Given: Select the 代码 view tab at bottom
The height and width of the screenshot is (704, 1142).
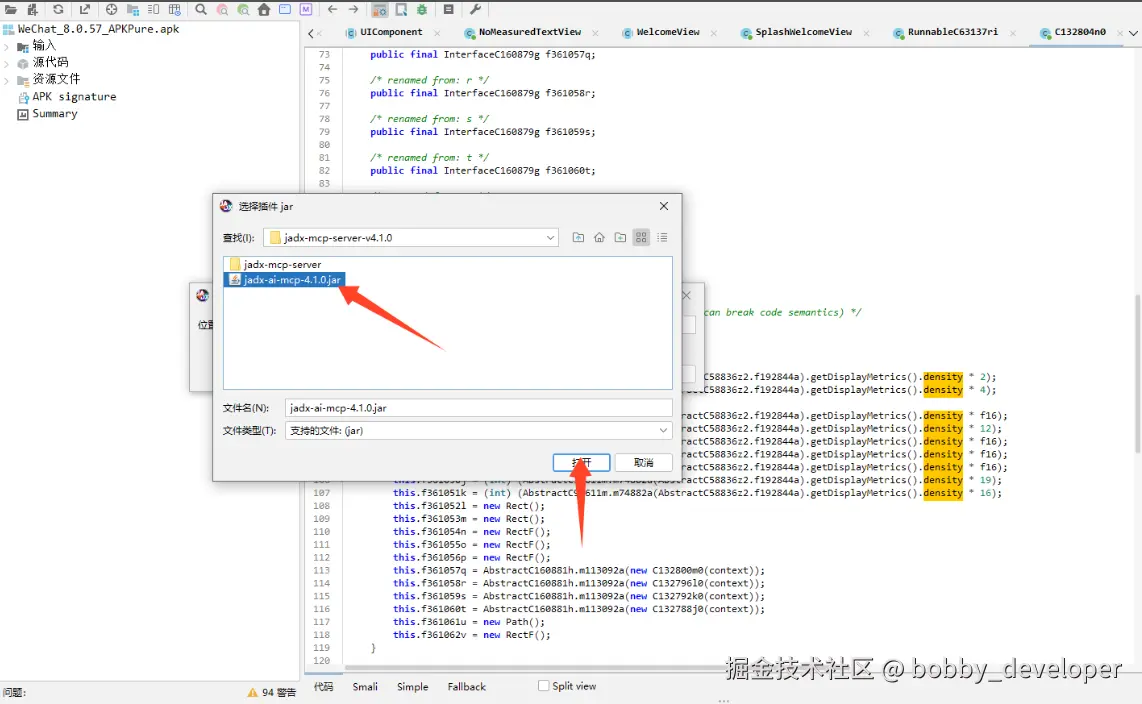Looking at the screenshot, I should (x=323, y=687).
